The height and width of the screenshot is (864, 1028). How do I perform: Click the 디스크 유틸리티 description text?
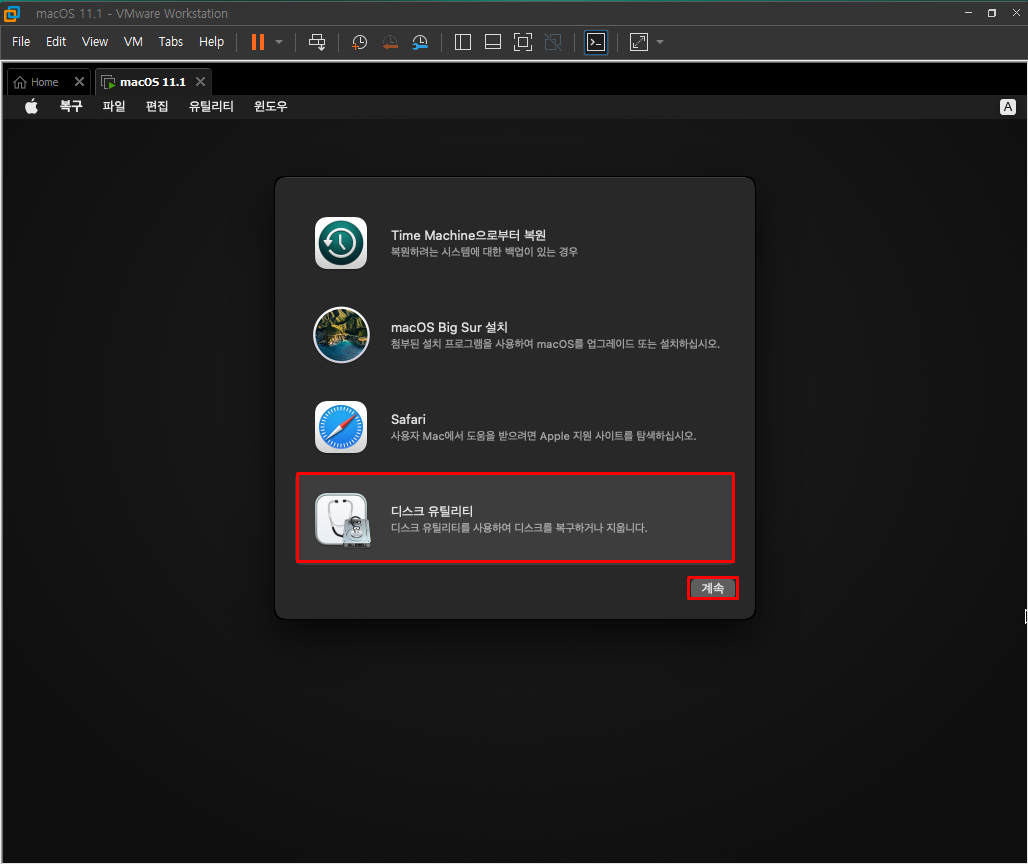click(x=519, y=528)
